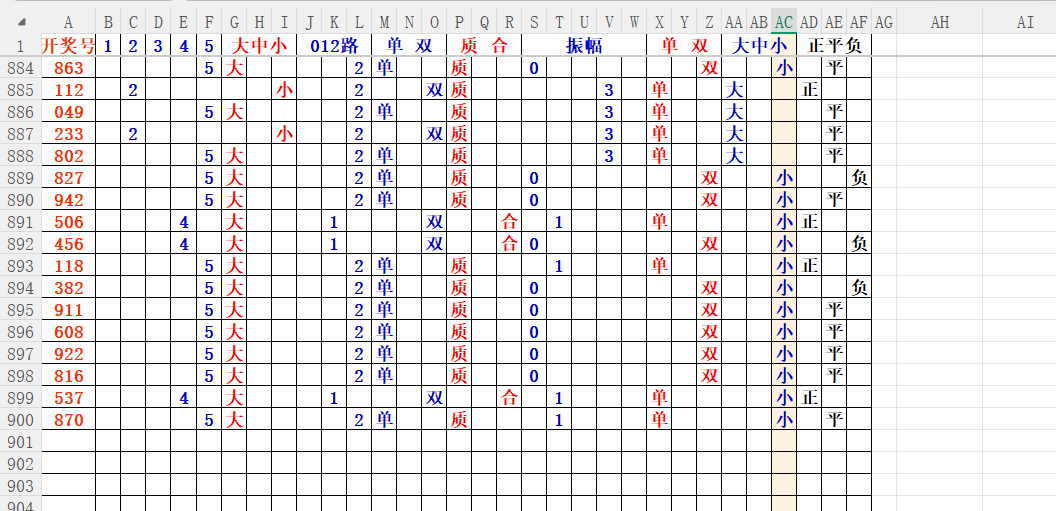1056x511 pixels.
Task: Select row 891 header
Action: click(x=20, y=222)
